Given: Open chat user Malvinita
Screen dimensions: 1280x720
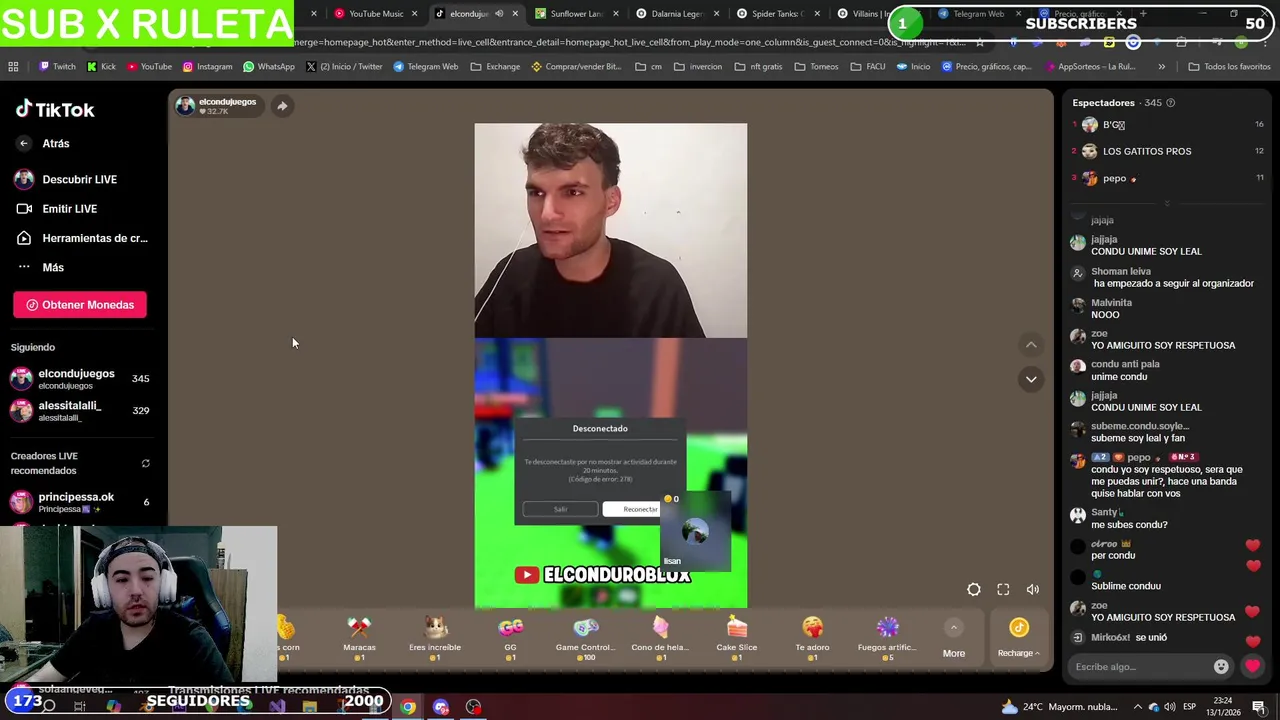Looking at the screenshot, I should pyautogui.click(x=1111, y=302).
